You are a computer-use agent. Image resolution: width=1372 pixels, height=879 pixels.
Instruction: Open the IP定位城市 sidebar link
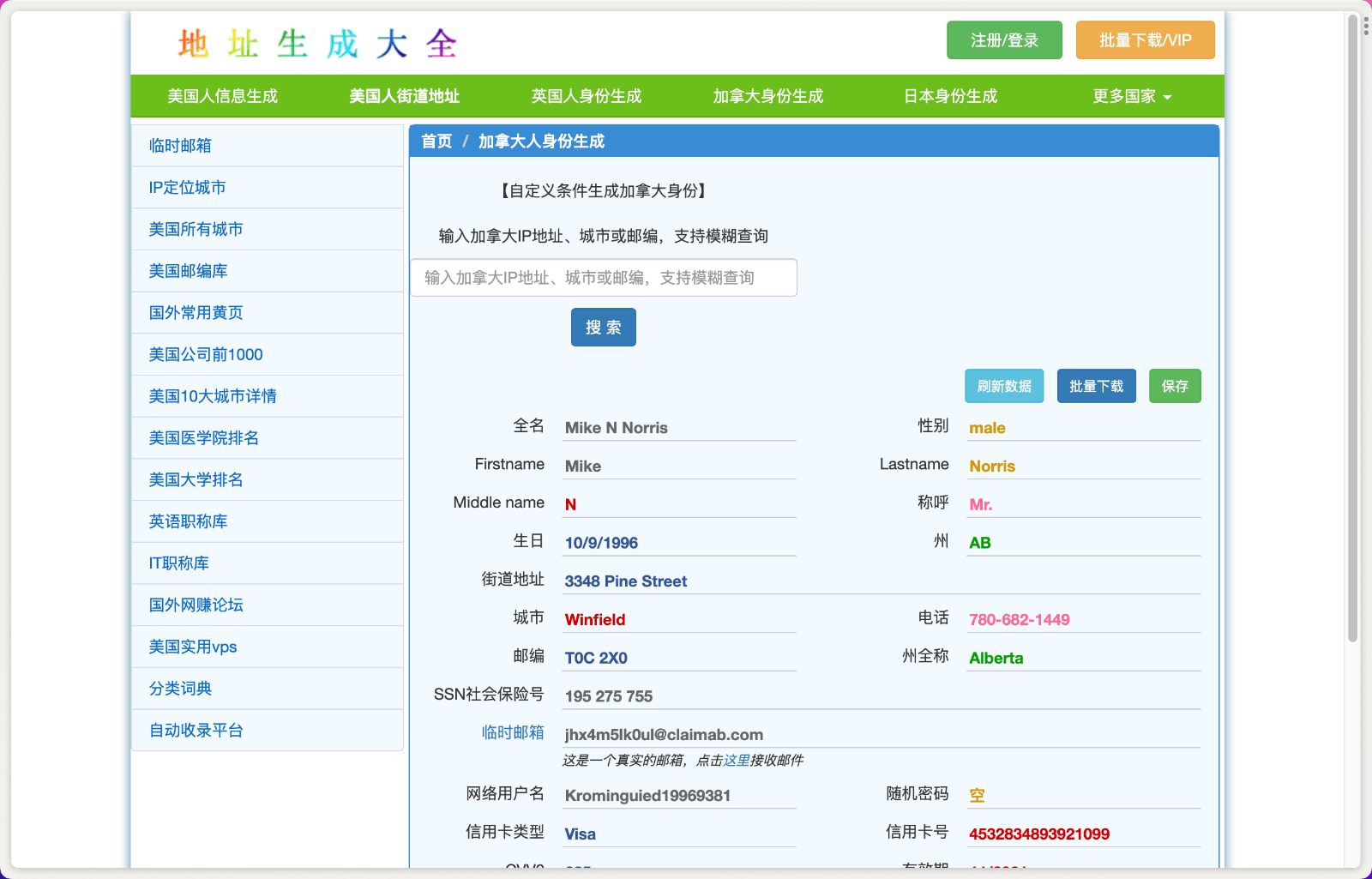pos(187,188)
